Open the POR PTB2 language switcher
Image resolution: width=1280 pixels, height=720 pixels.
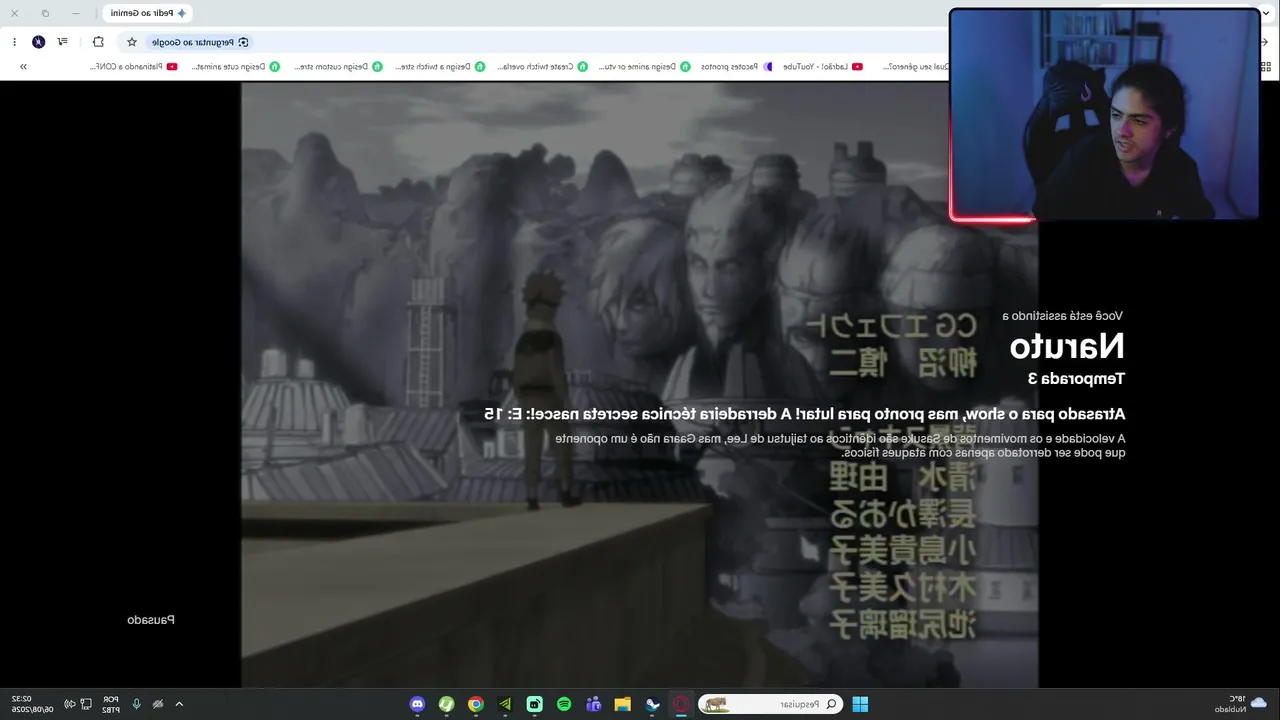[x=110, y=704]
